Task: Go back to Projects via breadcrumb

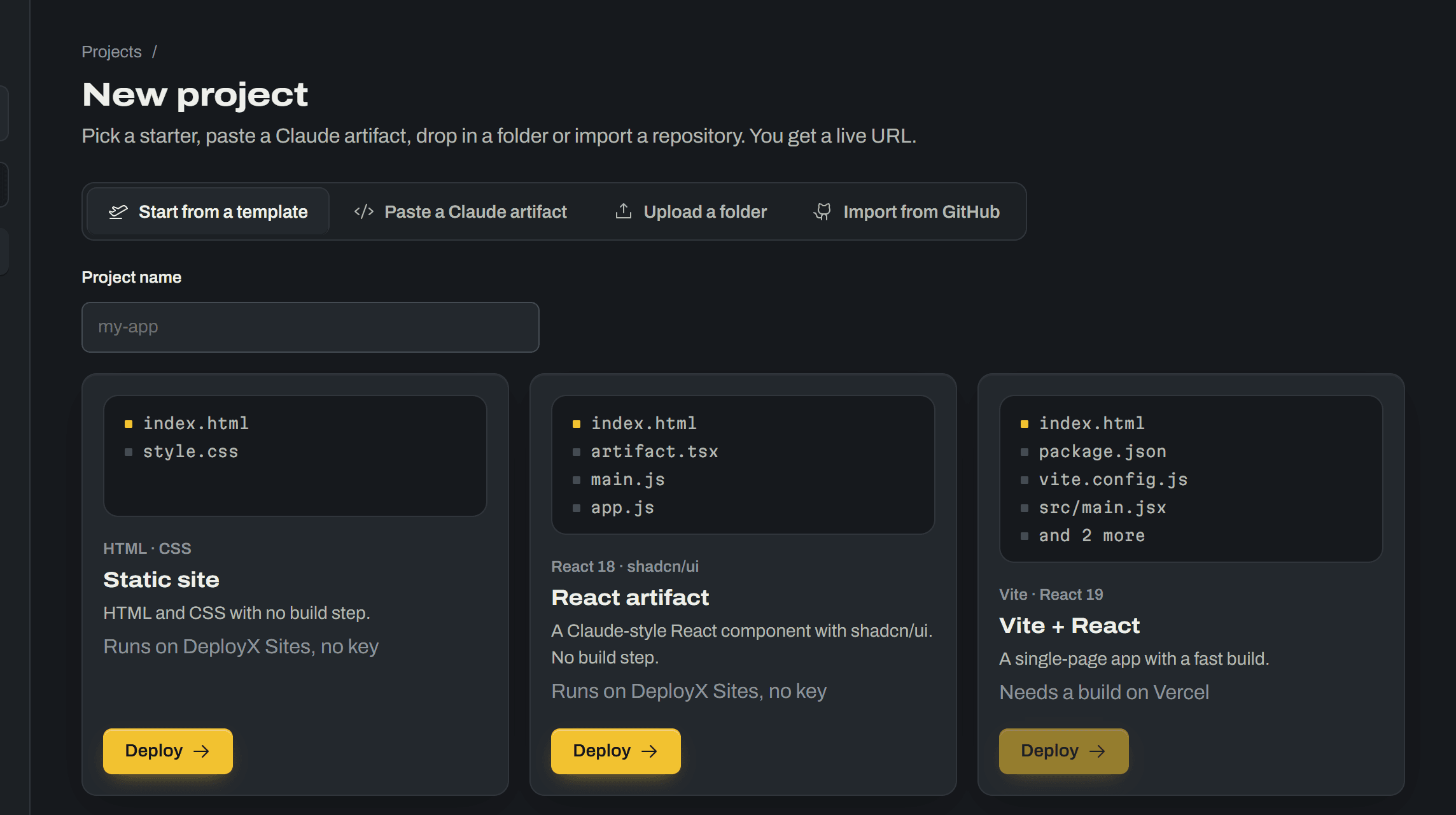Action: pos(111,52)
